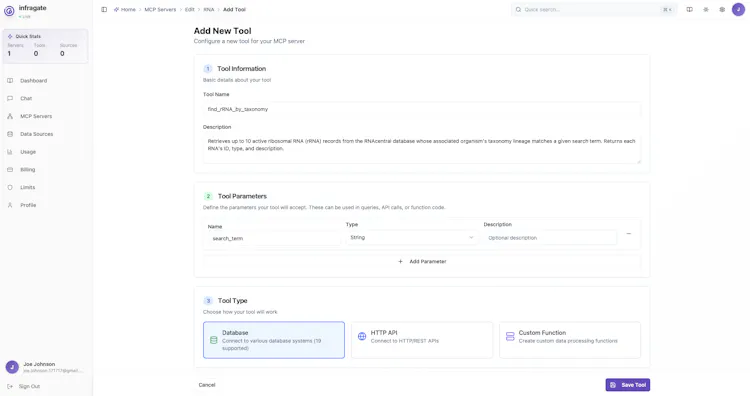Focus the Quick search field
The height and width of the screenshot is (396, 750).
pos(594,10)
